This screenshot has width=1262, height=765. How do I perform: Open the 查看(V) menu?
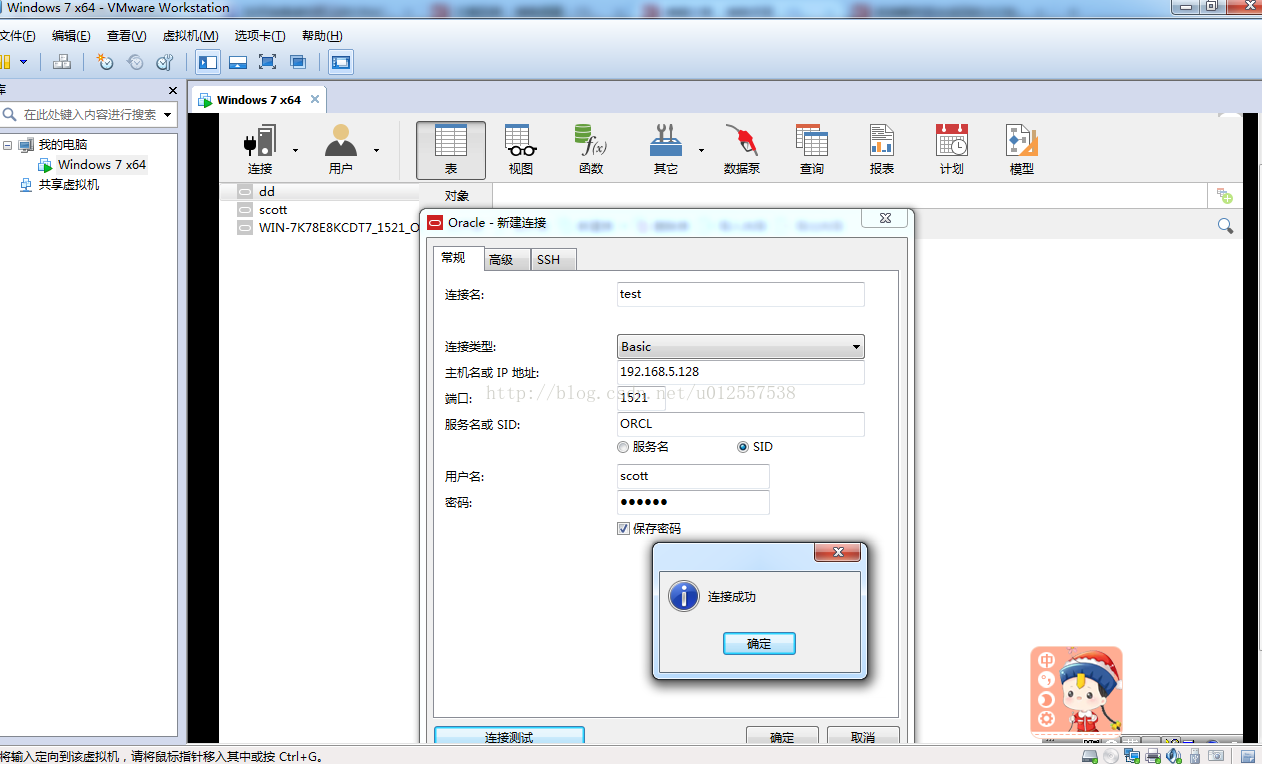tap(127, 36)
